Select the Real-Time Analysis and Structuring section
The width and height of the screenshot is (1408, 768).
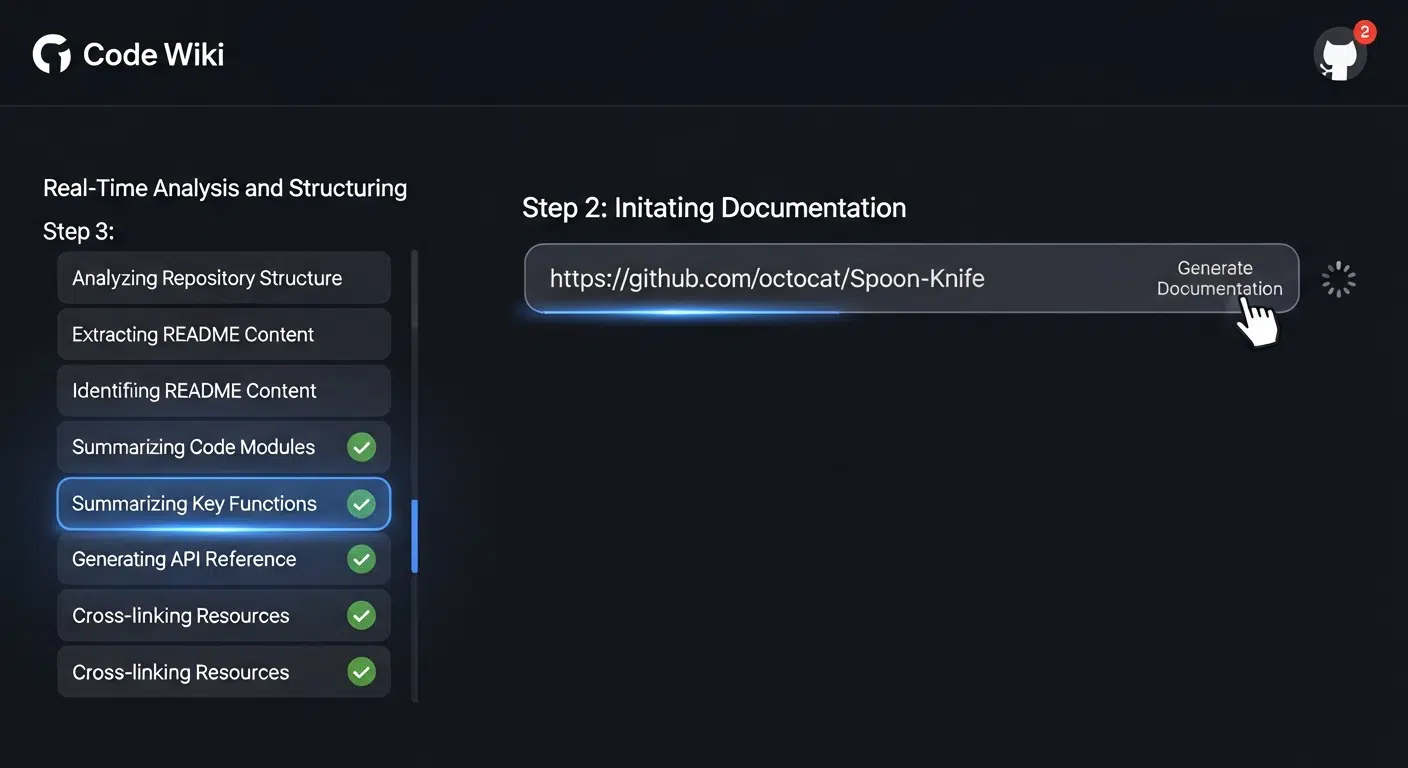point(224,187)
